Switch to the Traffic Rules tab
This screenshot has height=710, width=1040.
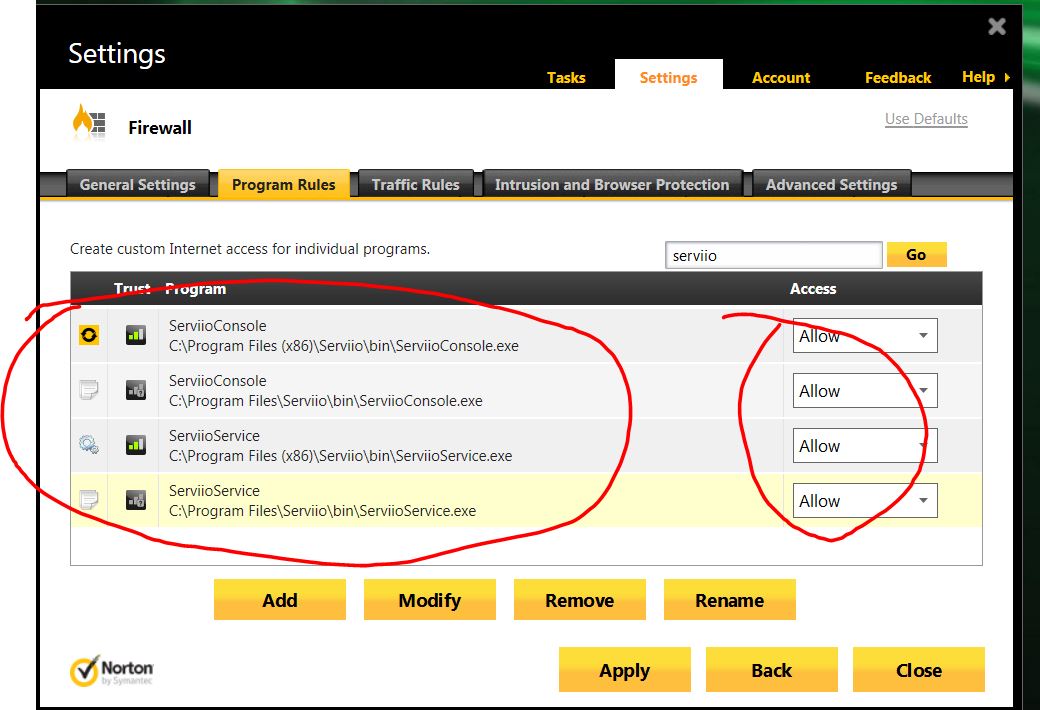pos(415,184)
